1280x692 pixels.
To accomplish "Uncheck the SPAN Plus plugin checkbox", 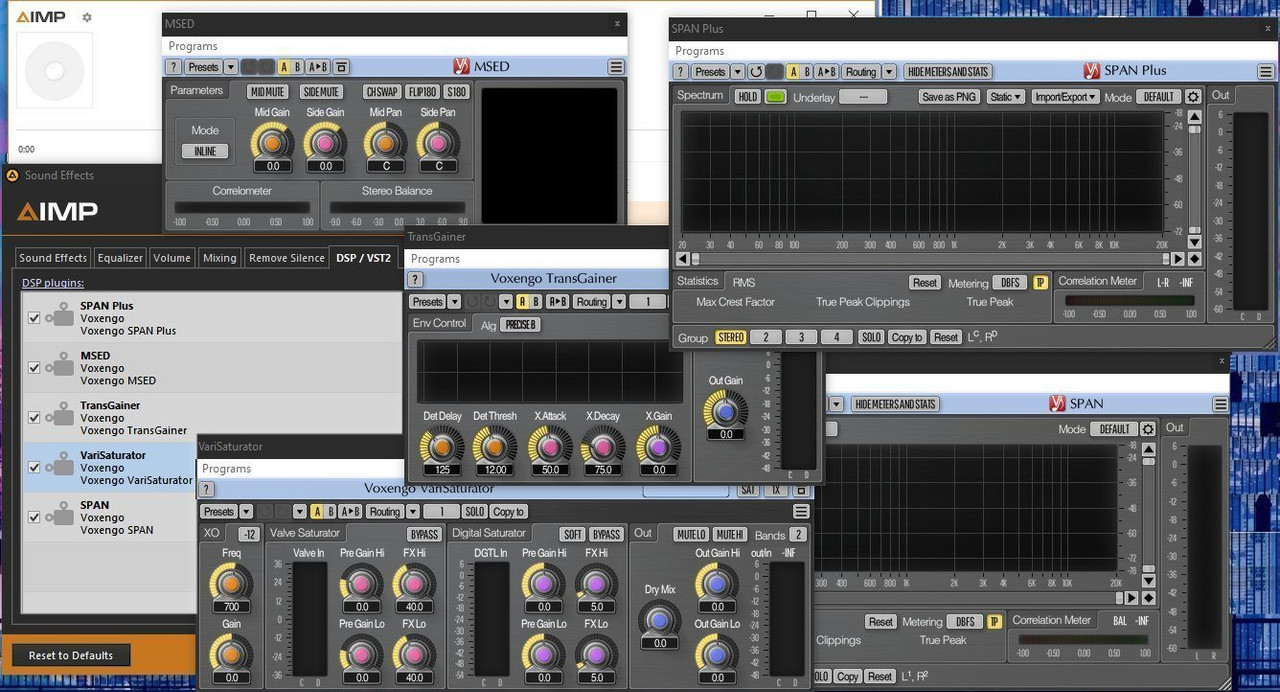I will pyautogui.click(x=34, y=318).
